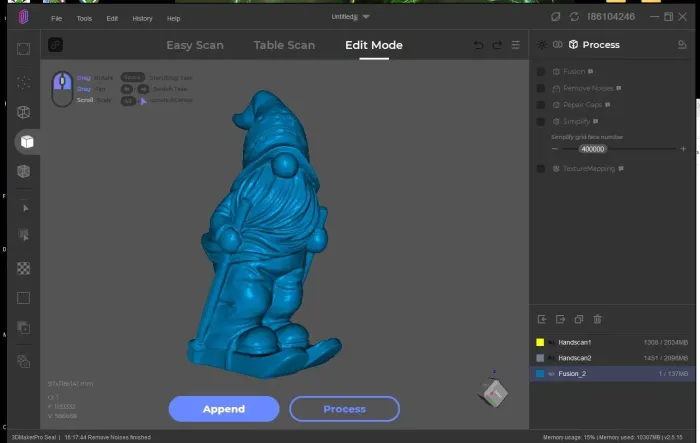The image size is (700, 443).
Task: Click the bottom-most icon in the left sidebar
Action: click(24, 361)
